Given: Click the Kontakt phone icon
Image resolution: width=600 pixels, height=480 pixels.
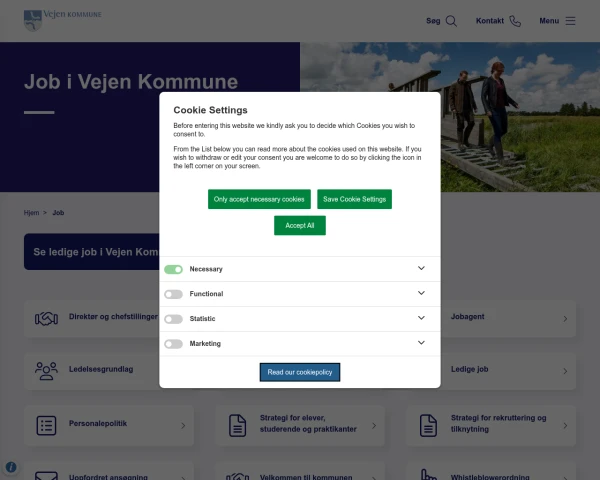Looking at the screenshot, I should (x=515, y=21).
